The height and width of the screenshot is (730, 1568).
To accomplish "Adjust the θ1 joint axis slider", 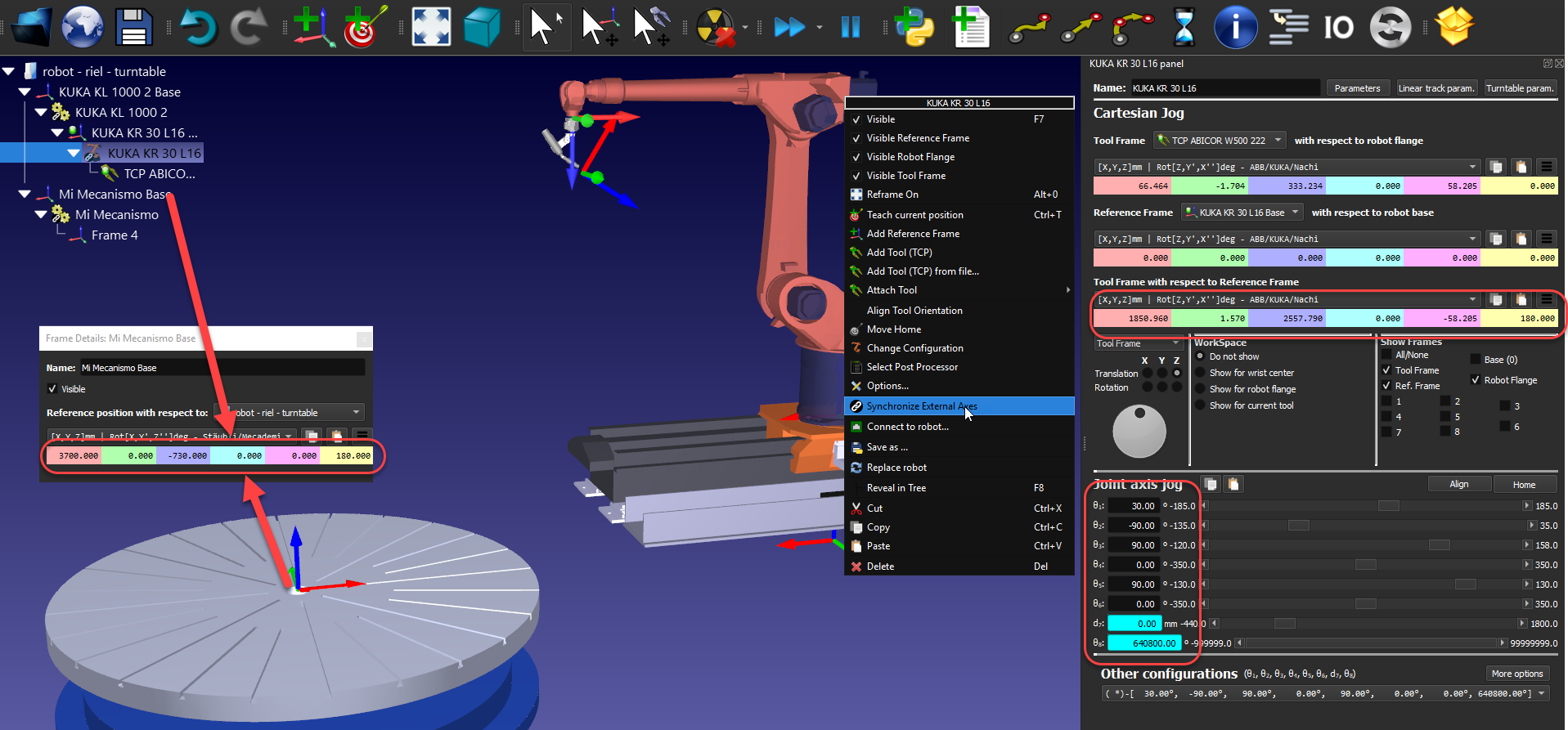I will pyautogui.click(x=1388, y=506).
